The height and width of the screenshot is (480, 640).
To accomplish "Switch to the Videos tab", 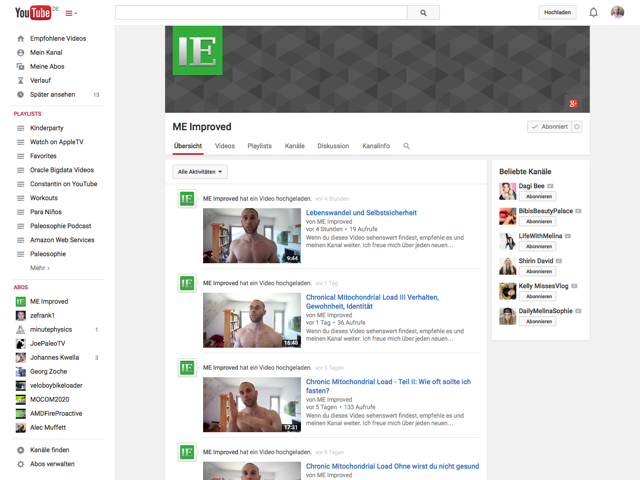I will point(225,146).
